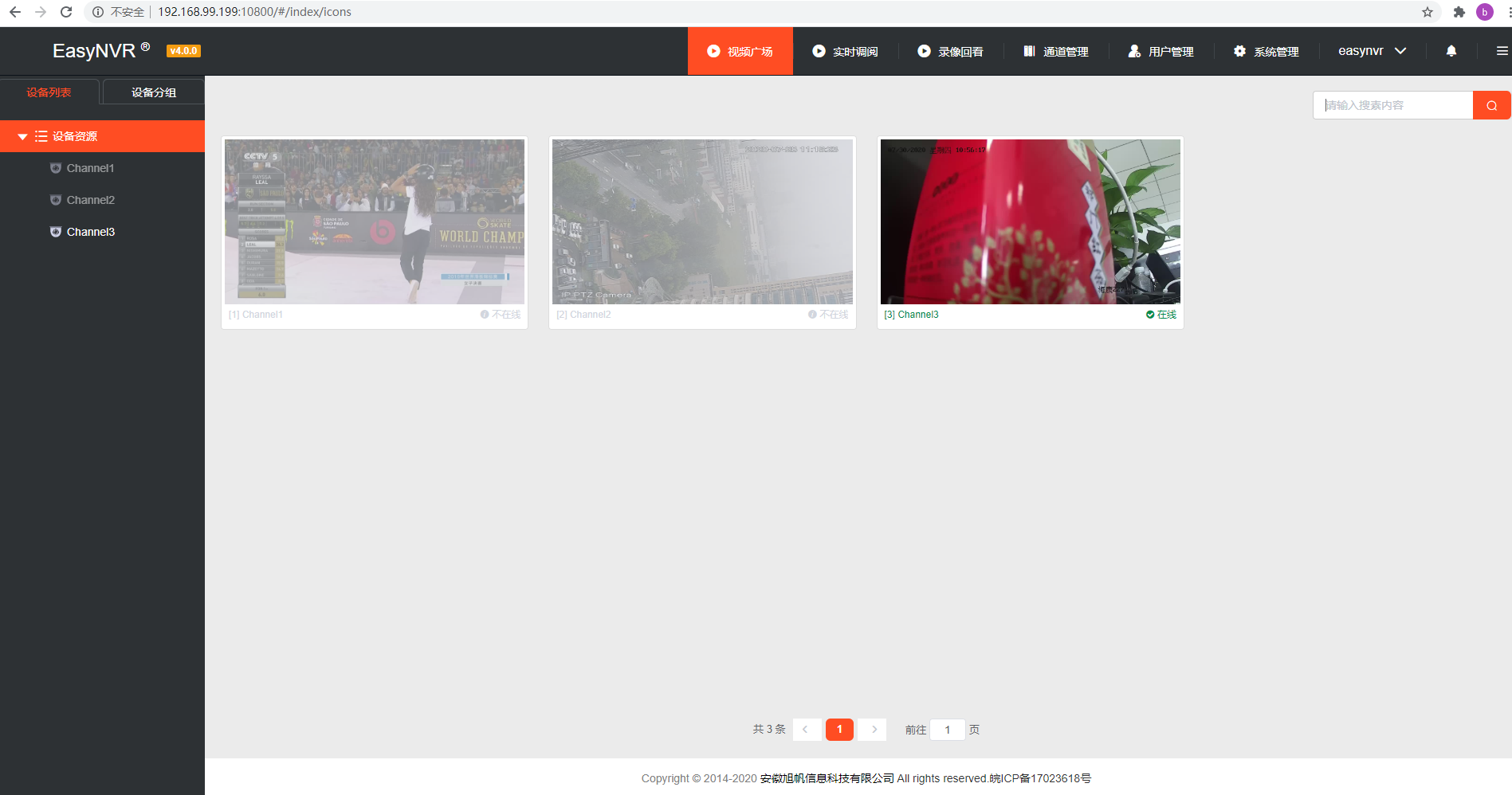Open the 用户管理 menu
The image size is (1512, 795).
[x=1161, y=51]
